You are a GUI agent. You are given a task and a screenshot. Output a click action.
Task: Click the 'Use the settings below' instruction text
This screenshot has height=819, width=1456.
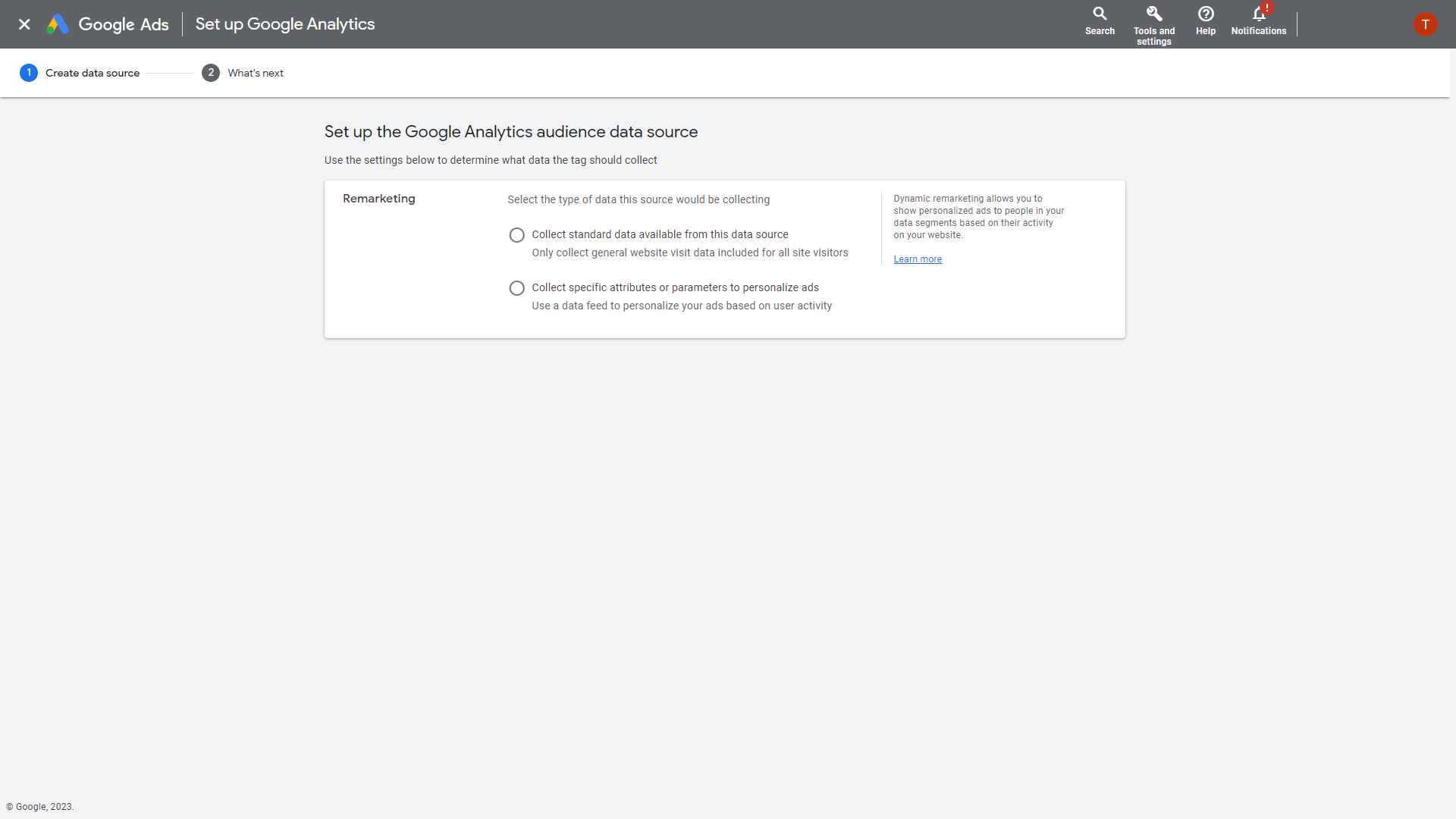[491, 160]
